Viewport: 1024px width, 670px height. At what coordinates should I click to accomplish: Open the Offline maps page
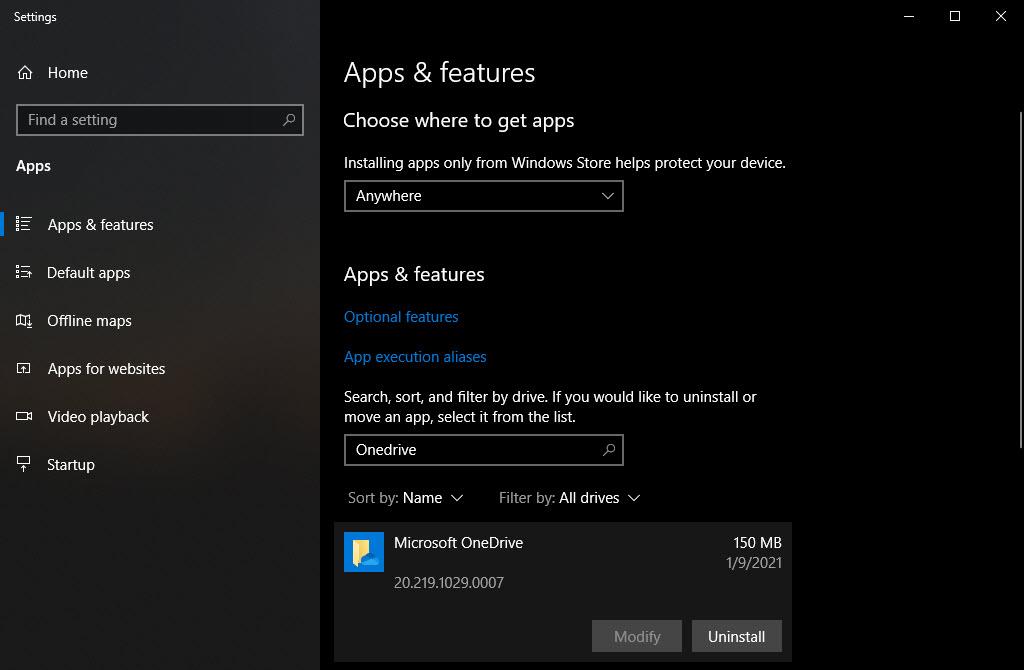(x=89, y=321)
